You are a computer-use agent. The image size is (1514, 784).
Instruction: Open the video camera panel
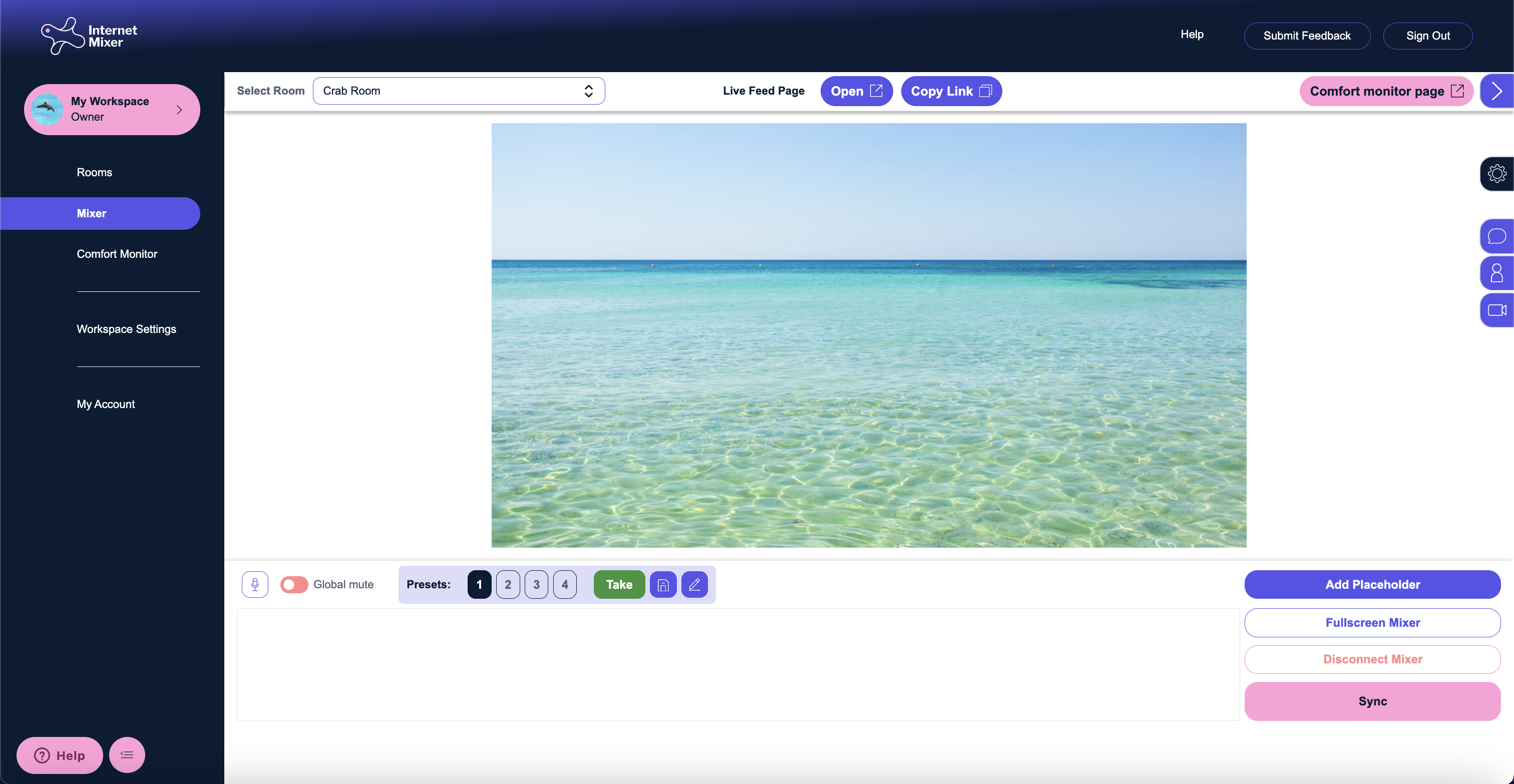click(1497, 310)
